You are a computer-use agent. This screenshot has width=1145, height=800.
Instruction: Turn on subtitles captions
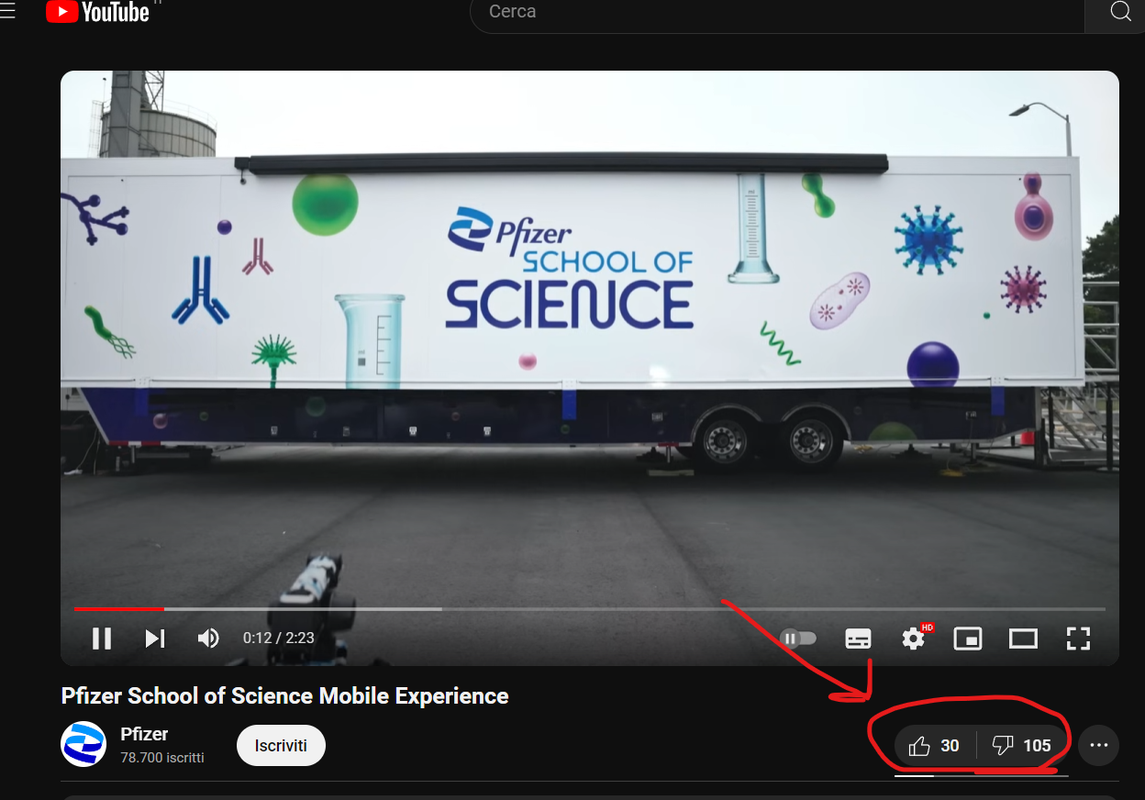[858, 639]
